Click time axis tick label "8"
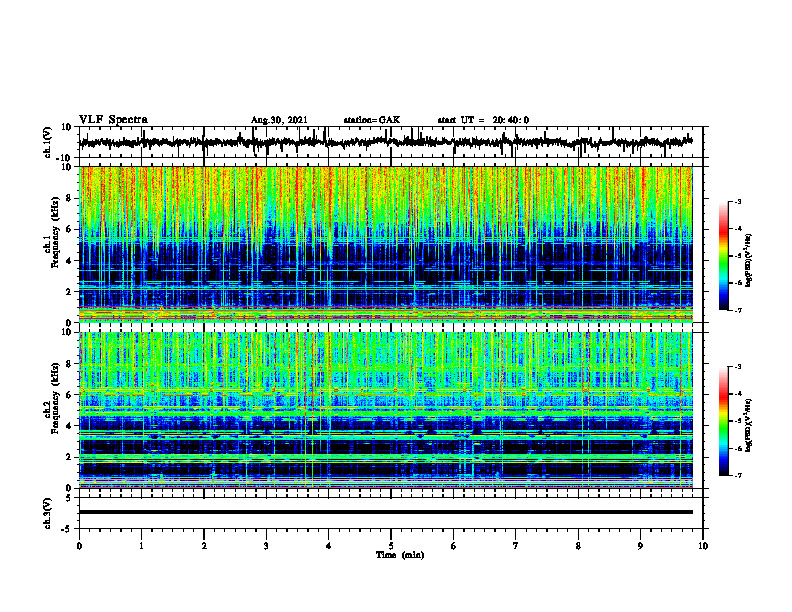 click(x=578, y=546)
